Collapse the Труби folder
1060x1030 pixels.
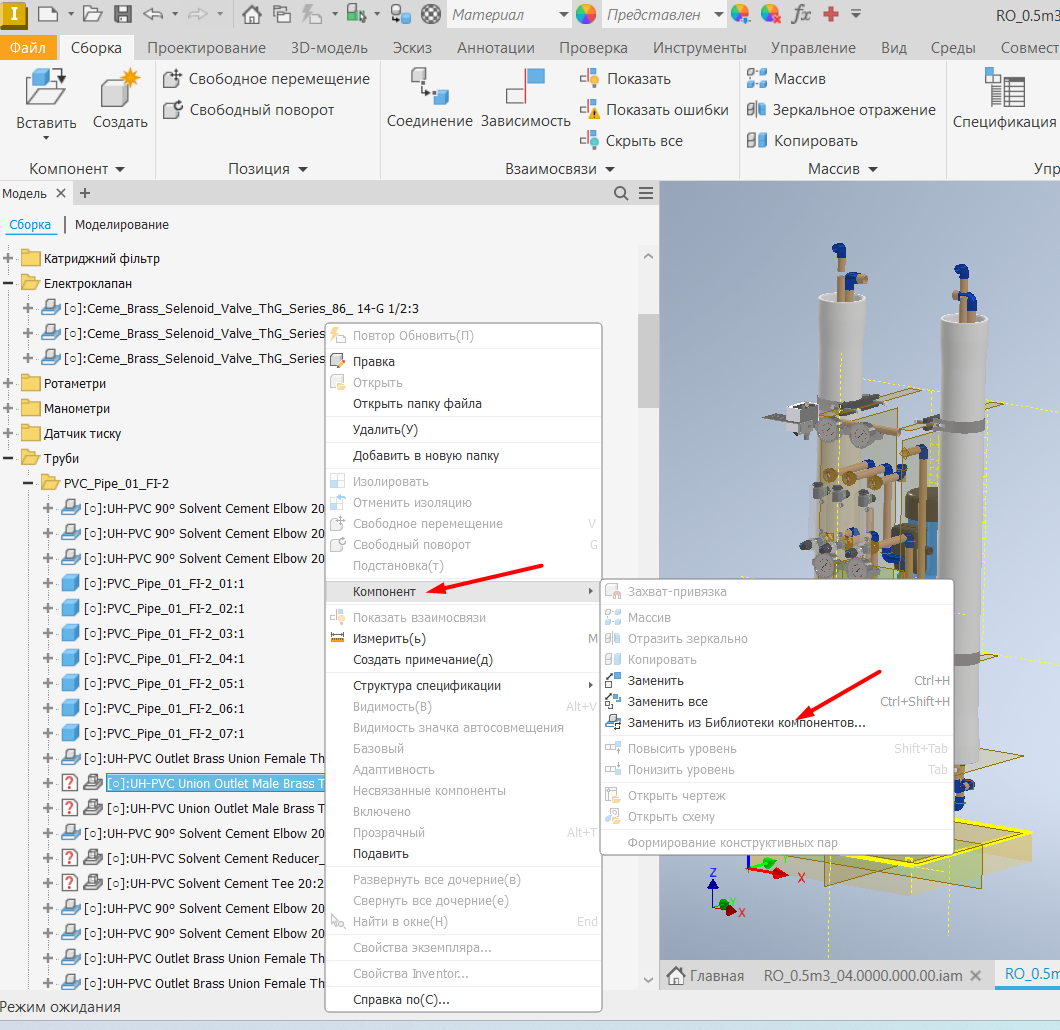(9, 459)
